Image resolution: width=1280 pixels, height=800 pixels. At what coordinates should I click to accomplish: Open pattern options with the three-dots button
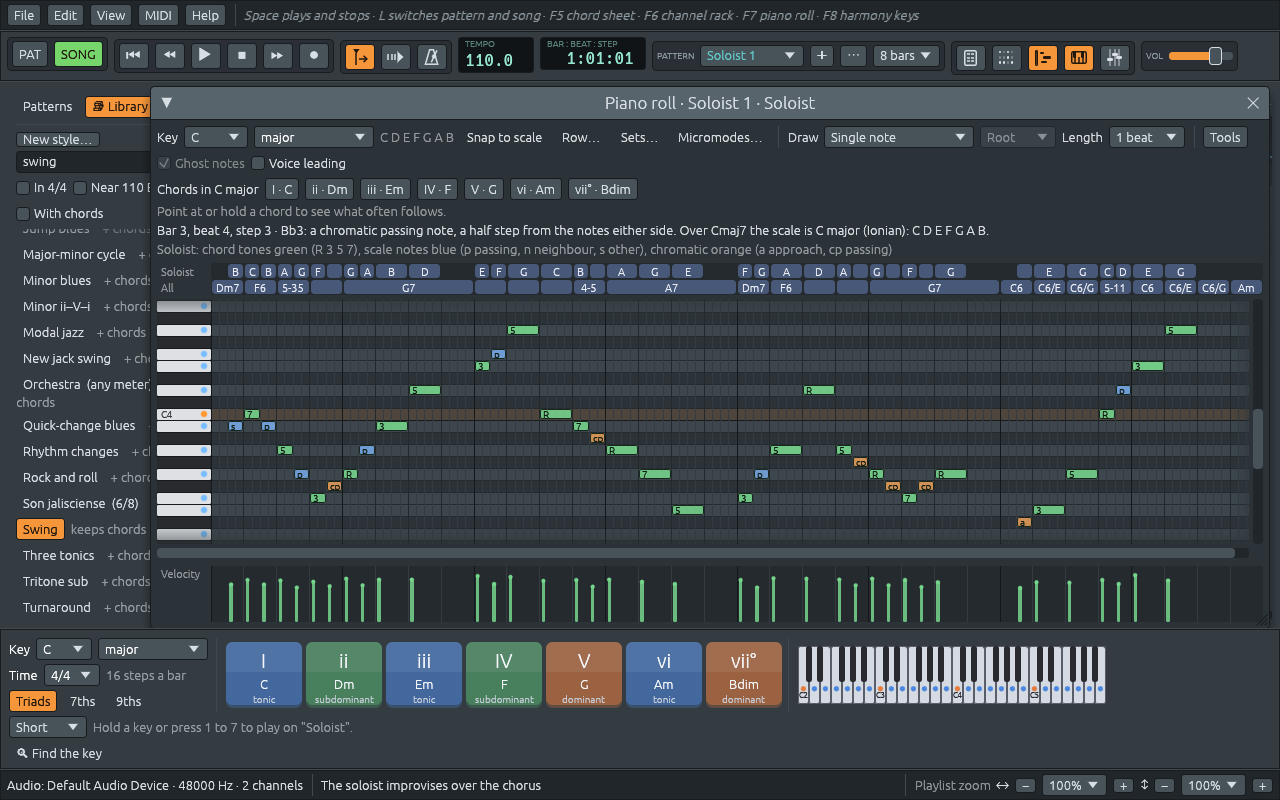click(x=853, y=56)
